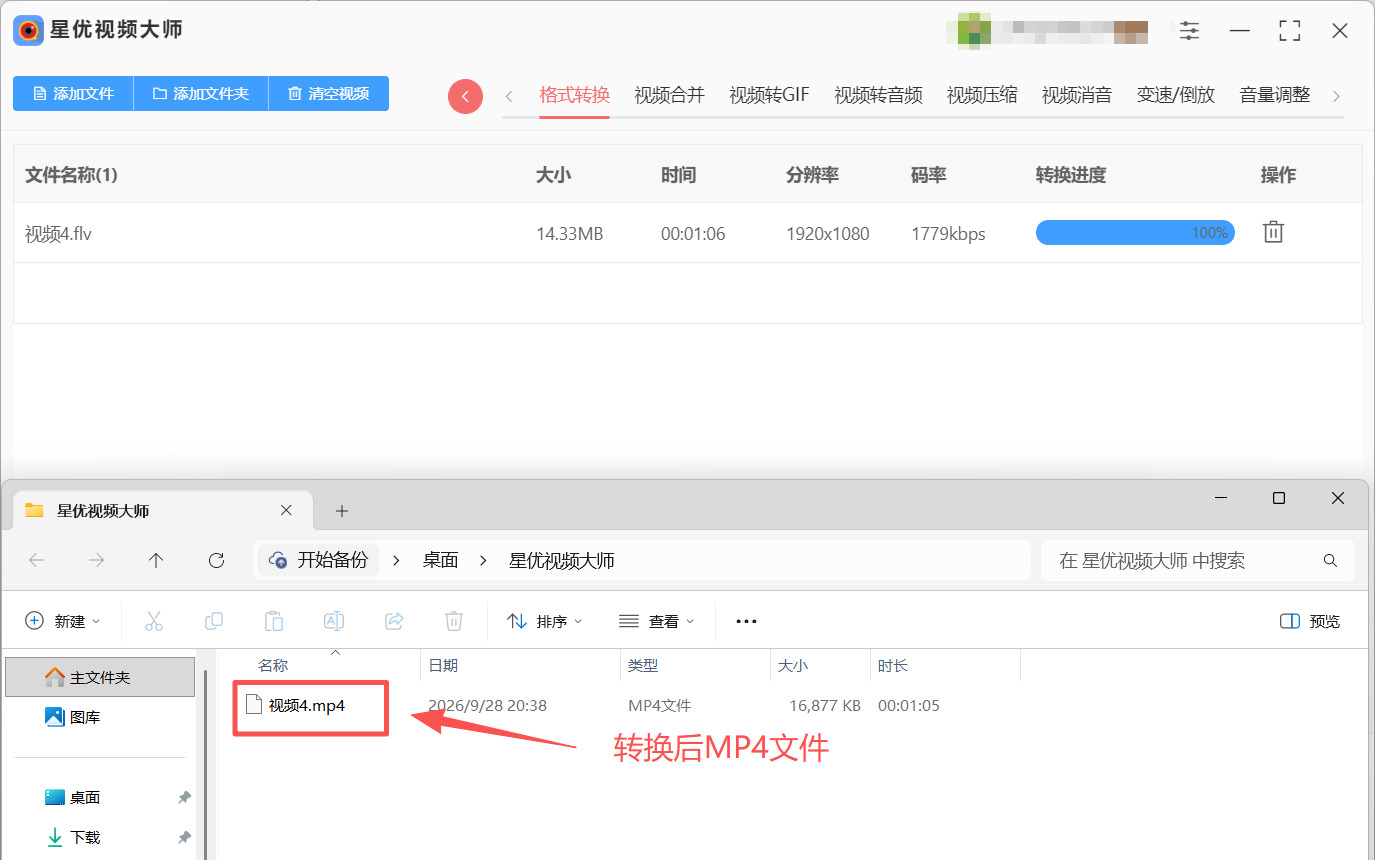Image resolution: width=1375 pixels, height=860 pixels.
Task: Open new tab with plus icon
Action: pos(342,511)
